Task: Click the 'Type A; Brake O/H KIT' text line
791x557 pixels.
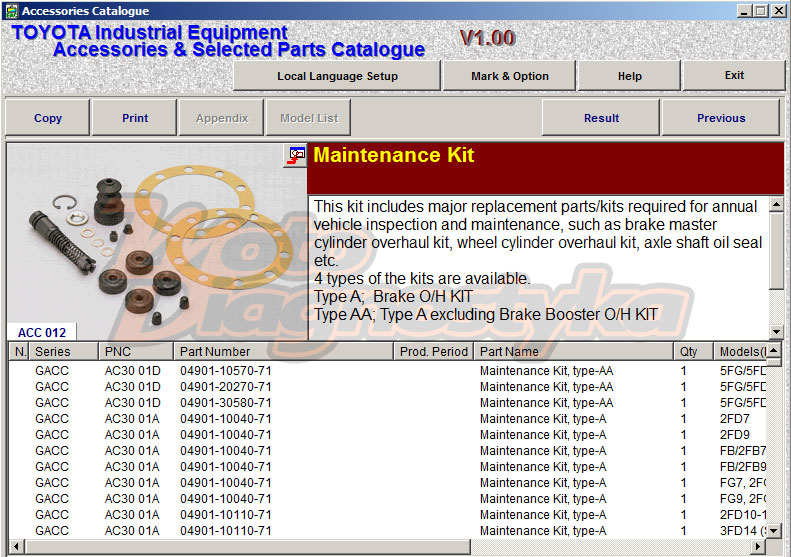Action: 393,297
